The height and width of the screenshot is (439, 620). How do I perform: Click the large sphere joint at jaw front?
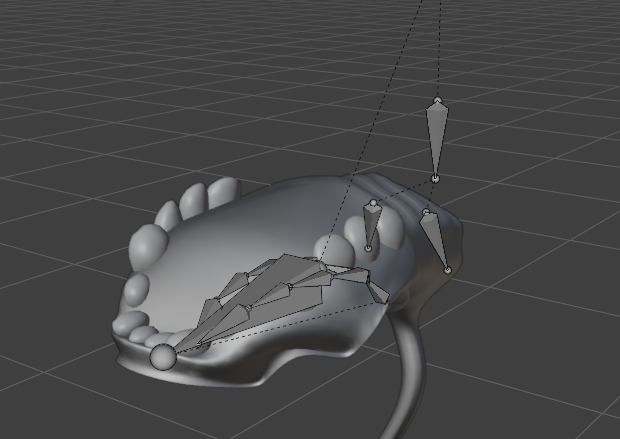click(163, 357)
